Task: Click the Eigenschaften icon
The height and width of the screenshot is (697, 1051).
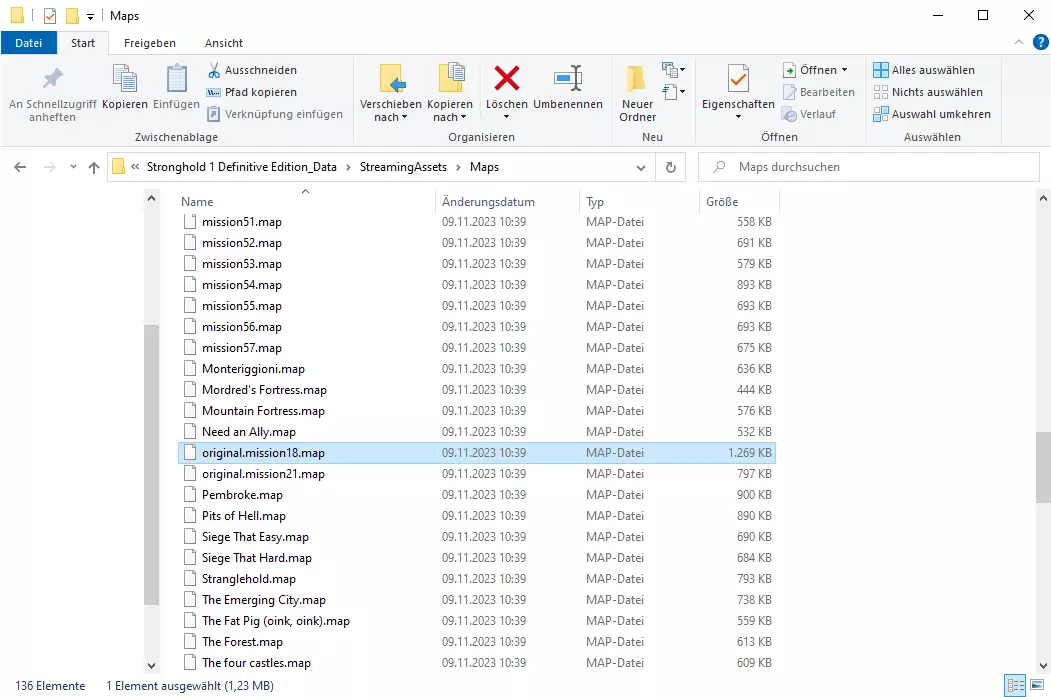Action: (738, 79)
